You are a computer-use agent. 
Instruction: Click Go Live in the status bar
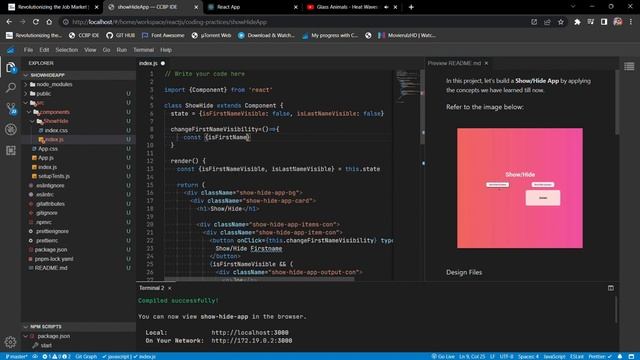click(443, 356)
